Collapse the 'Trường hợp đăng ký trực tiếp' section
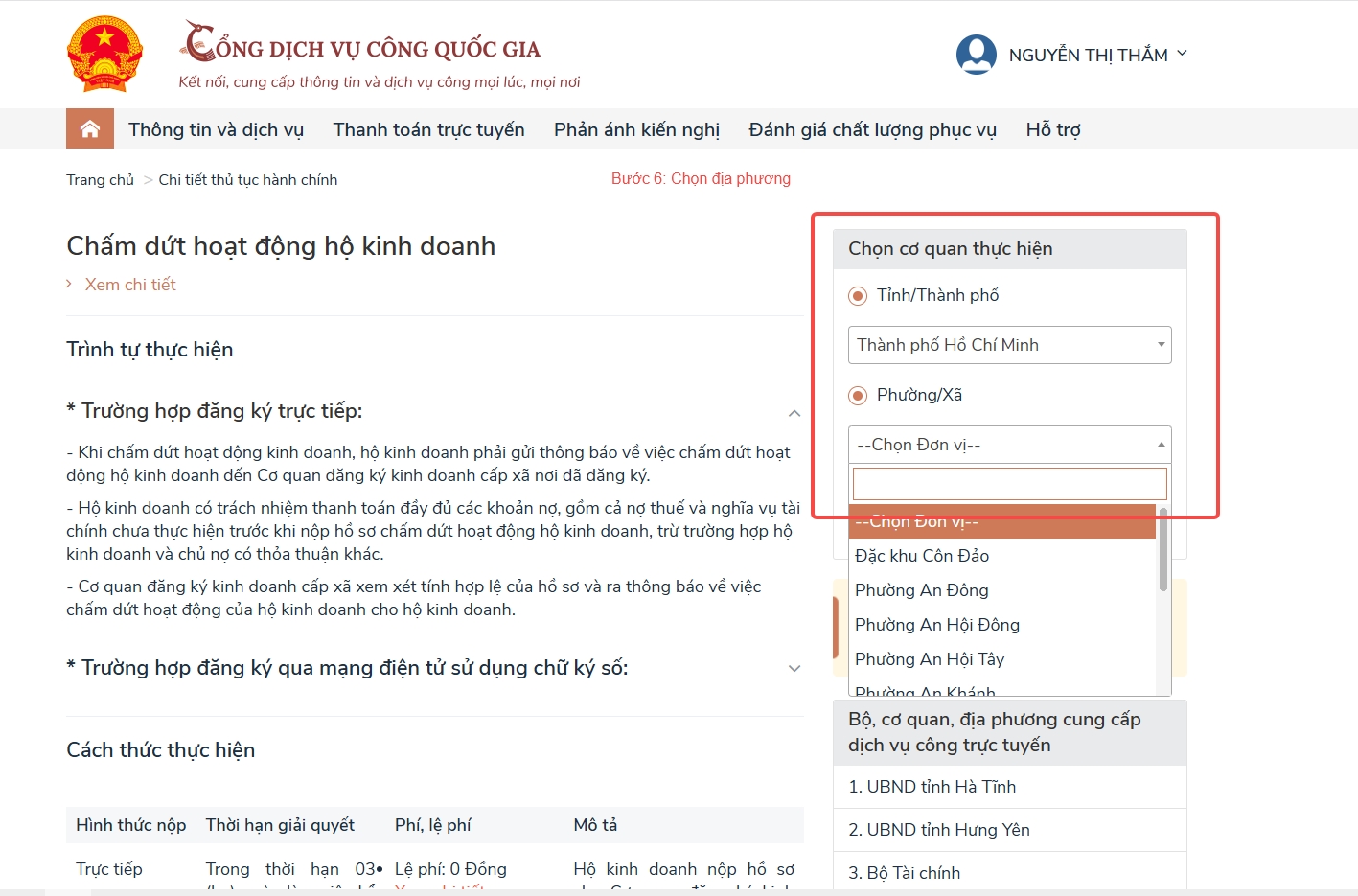Screen dimensions: 1358x896 coord(794,413)
